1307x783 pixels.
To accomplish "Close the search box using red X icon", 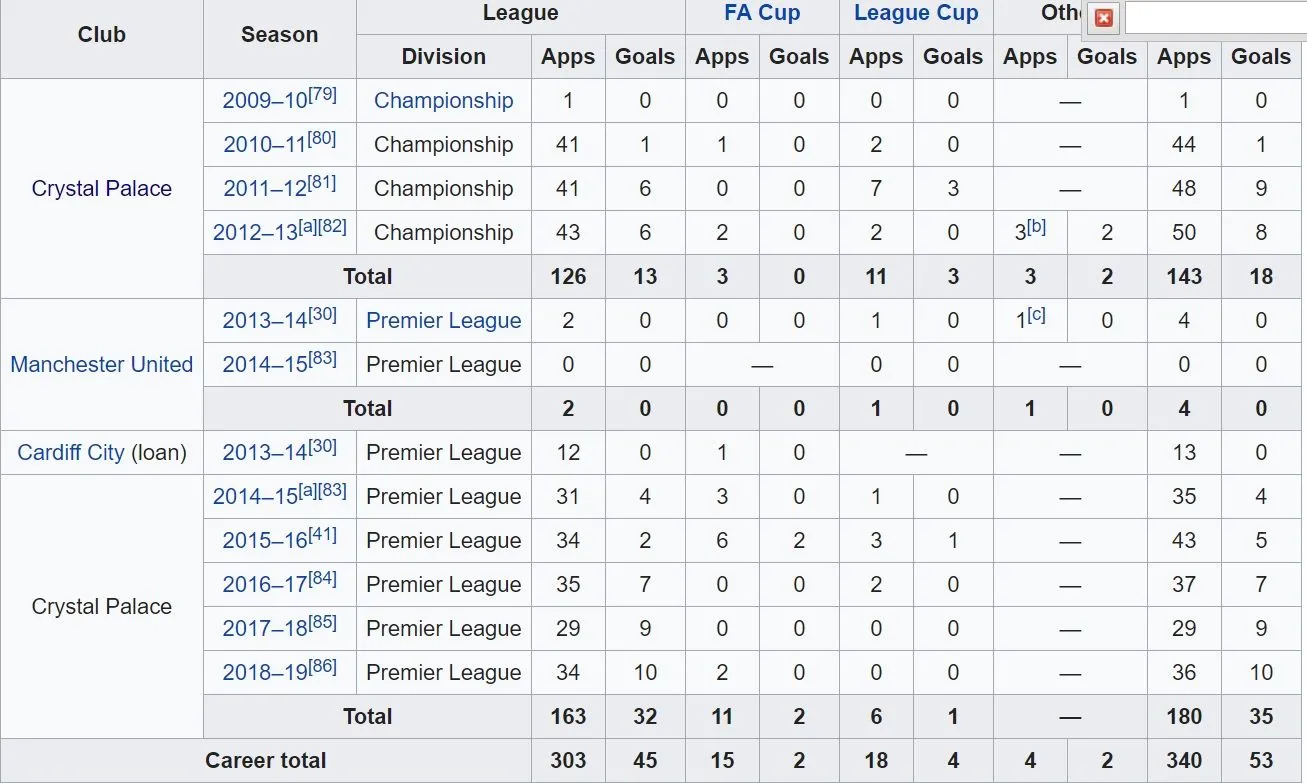I will [x=1104, y=18].
